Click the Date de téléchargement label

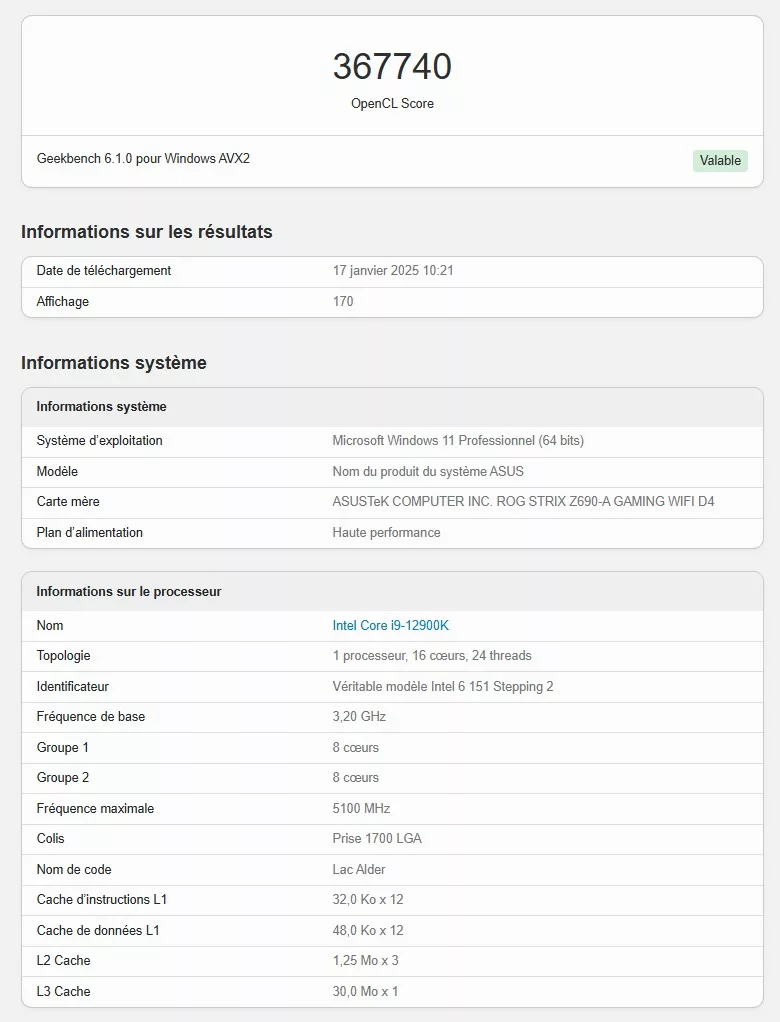pos(104,270)
